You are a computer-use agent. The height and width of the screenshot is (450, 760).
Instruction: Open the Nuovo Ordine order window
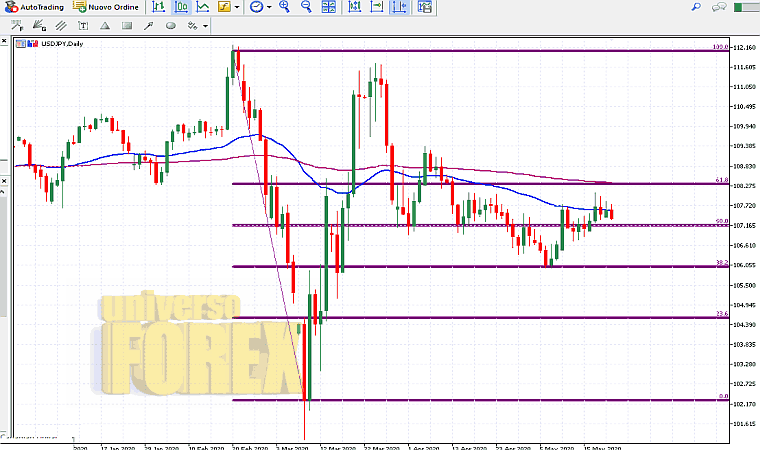105,7
